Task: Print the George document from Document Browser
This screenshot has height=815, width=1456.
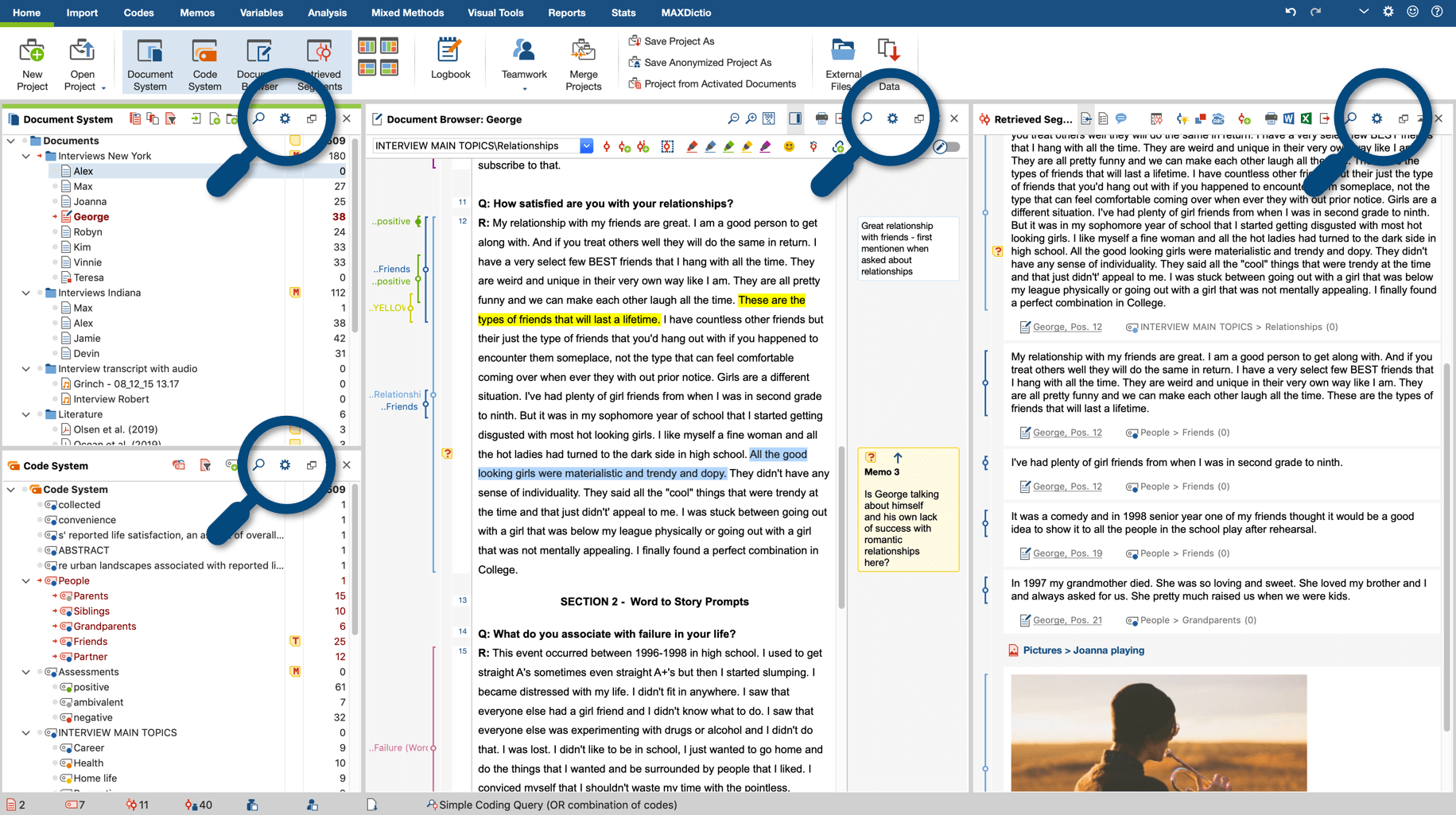Action: (821, 118)
